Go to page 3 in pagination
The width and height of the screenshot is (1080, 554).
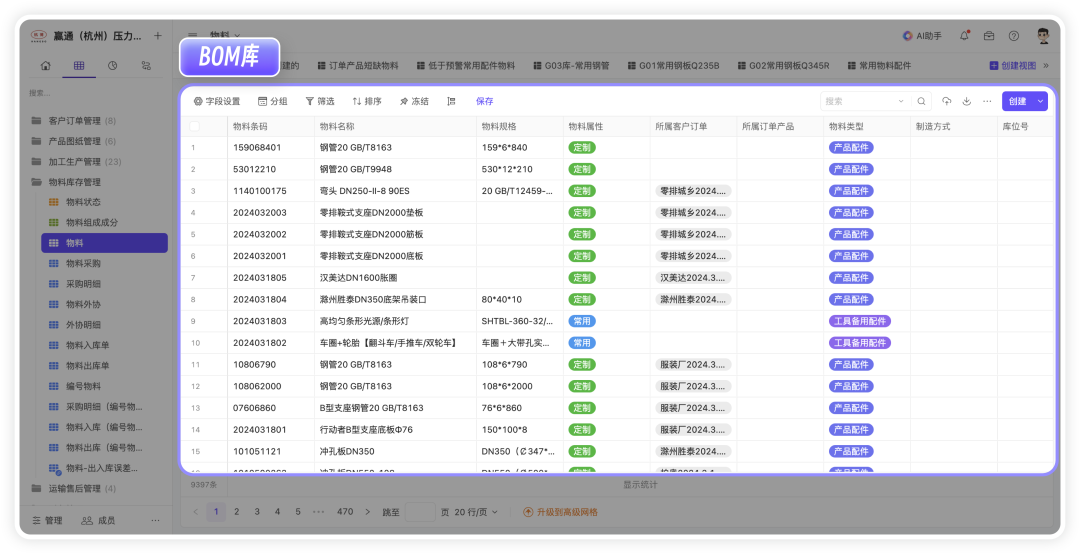coord(257,512)
